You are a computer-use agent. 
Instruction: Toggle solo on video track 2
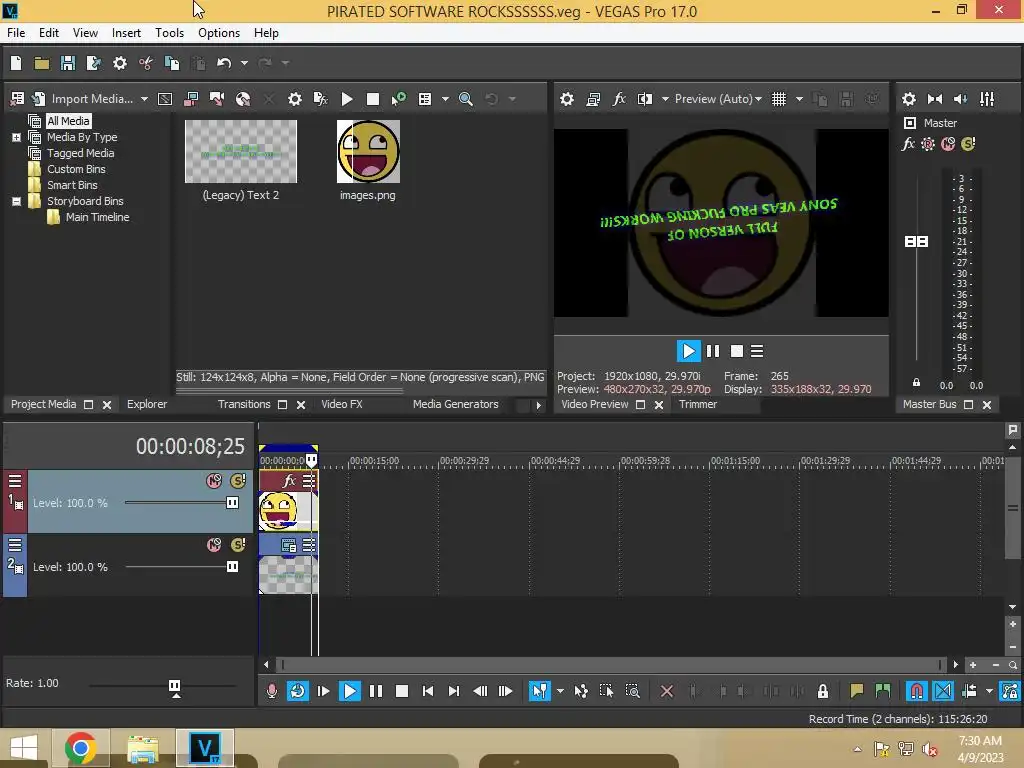238,545
